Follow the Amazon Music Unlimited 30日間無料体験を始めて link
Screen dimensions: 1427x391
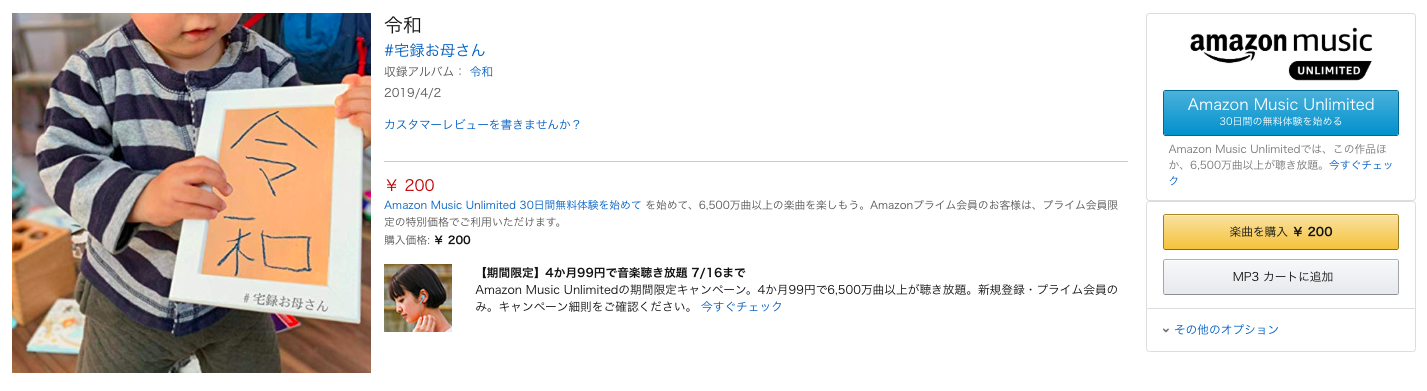point(513,205)
